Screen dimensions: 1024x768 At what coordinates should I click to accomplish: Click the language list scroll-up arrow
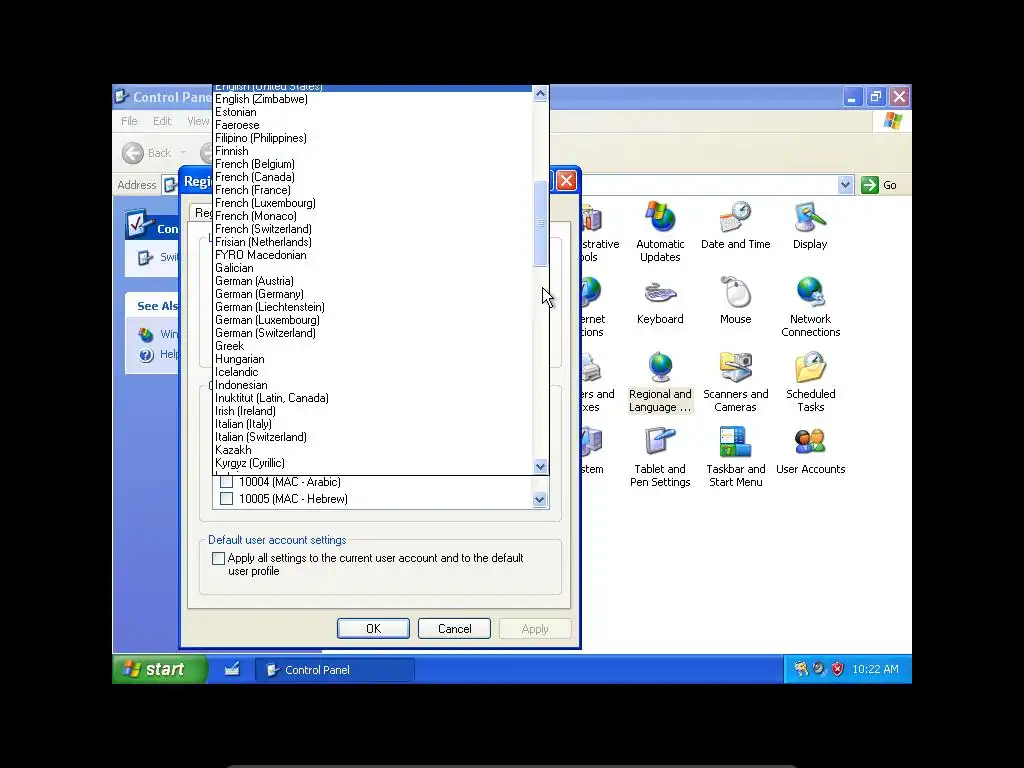pos(540,93)
